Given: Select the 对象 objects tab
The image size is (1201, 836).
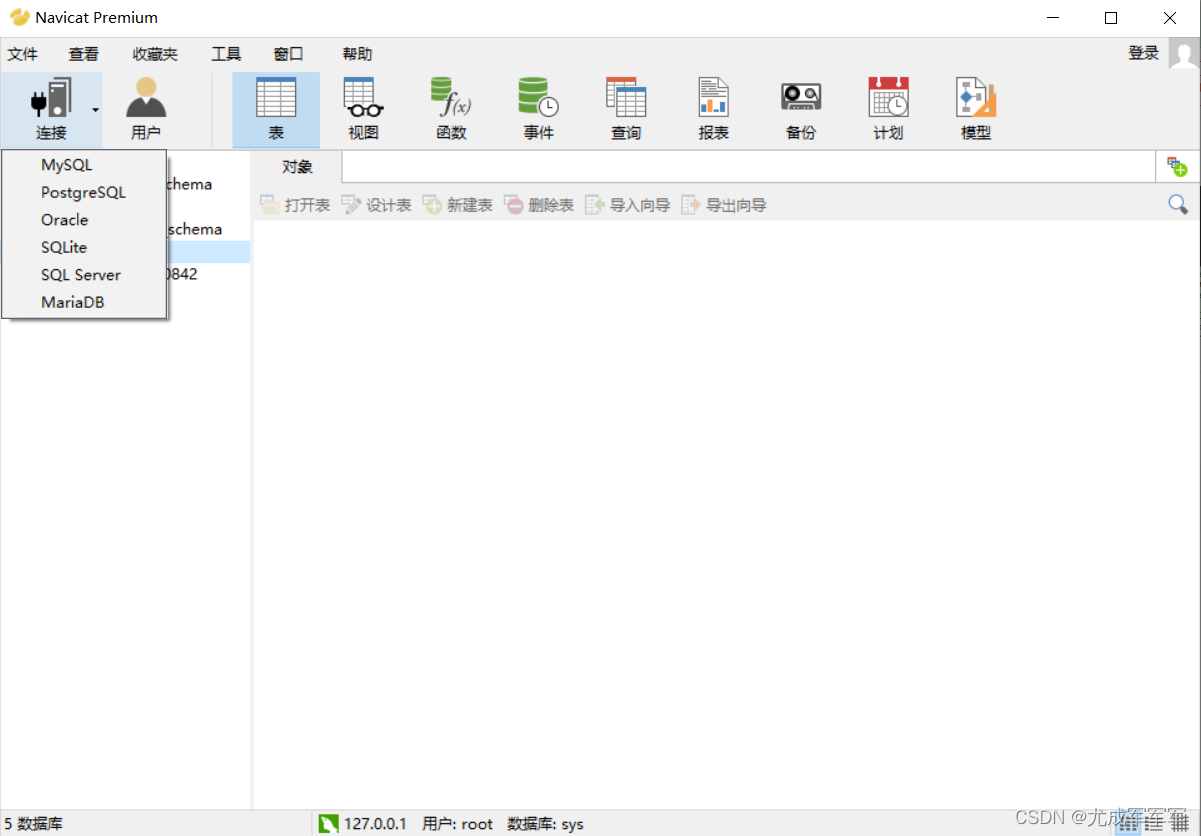Looking at the screenshot, I should pyautogui.click(x=297, y=167).
